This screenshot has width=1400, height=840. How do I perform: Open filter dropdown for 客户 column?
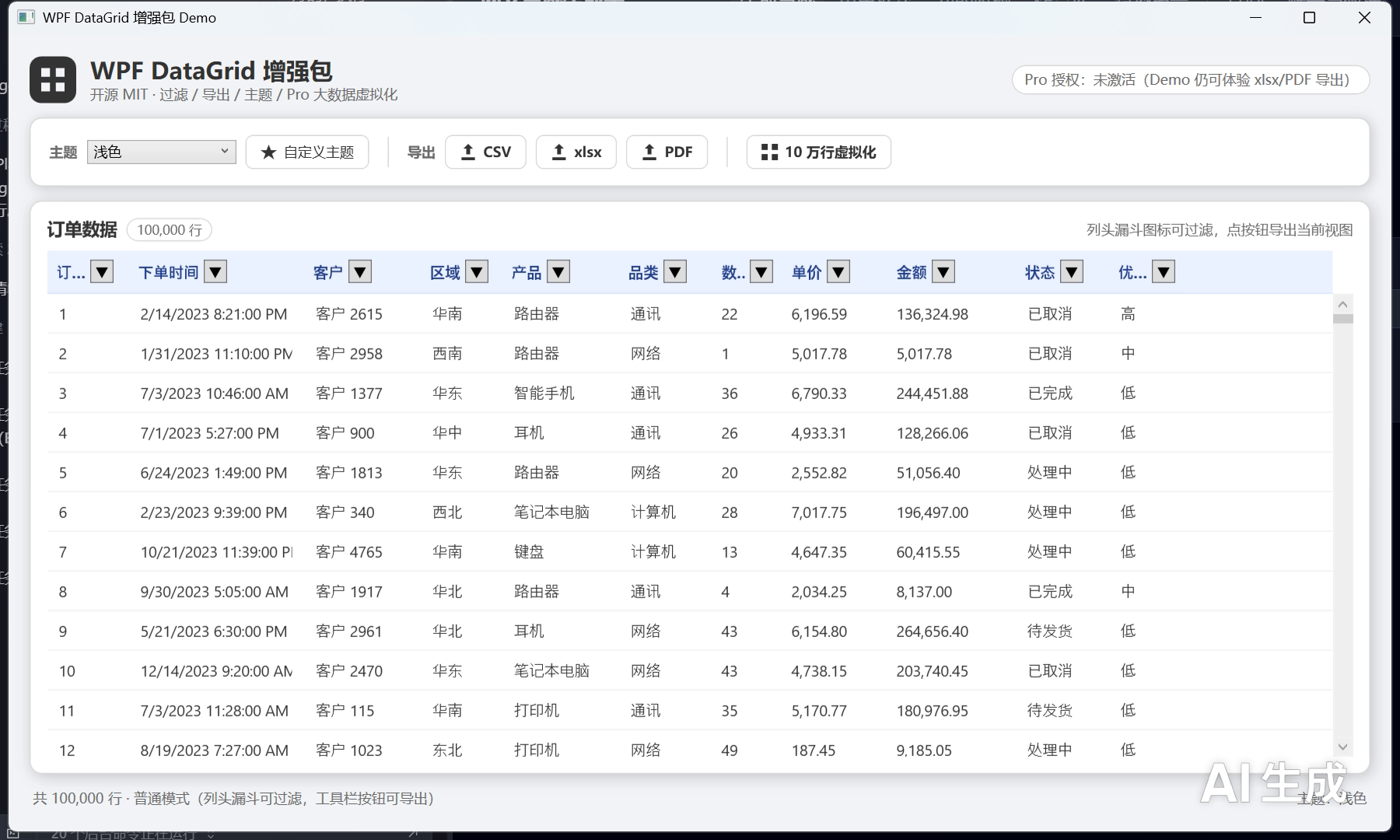click(359, 272)
